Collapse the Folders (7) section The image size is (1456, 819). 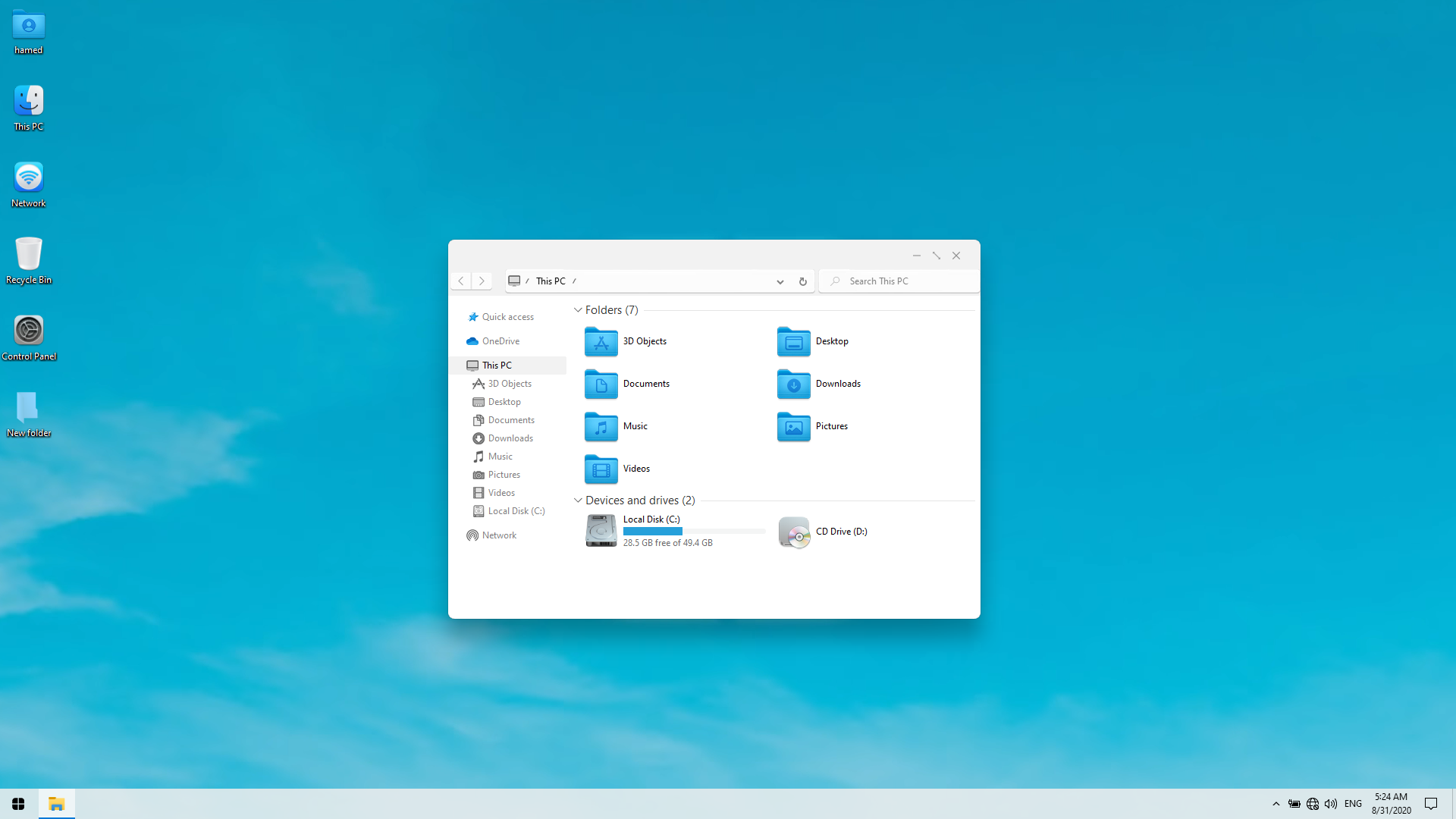578,310
